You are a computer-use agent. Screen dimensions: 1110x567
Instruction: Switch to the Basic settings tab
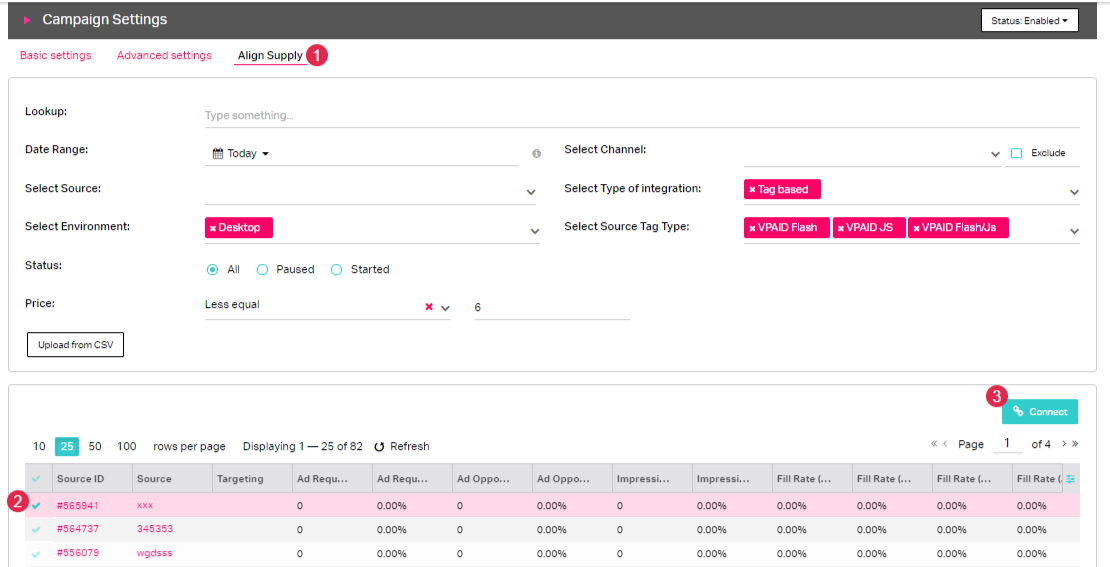pyautogui.click(x=56, y=55)
